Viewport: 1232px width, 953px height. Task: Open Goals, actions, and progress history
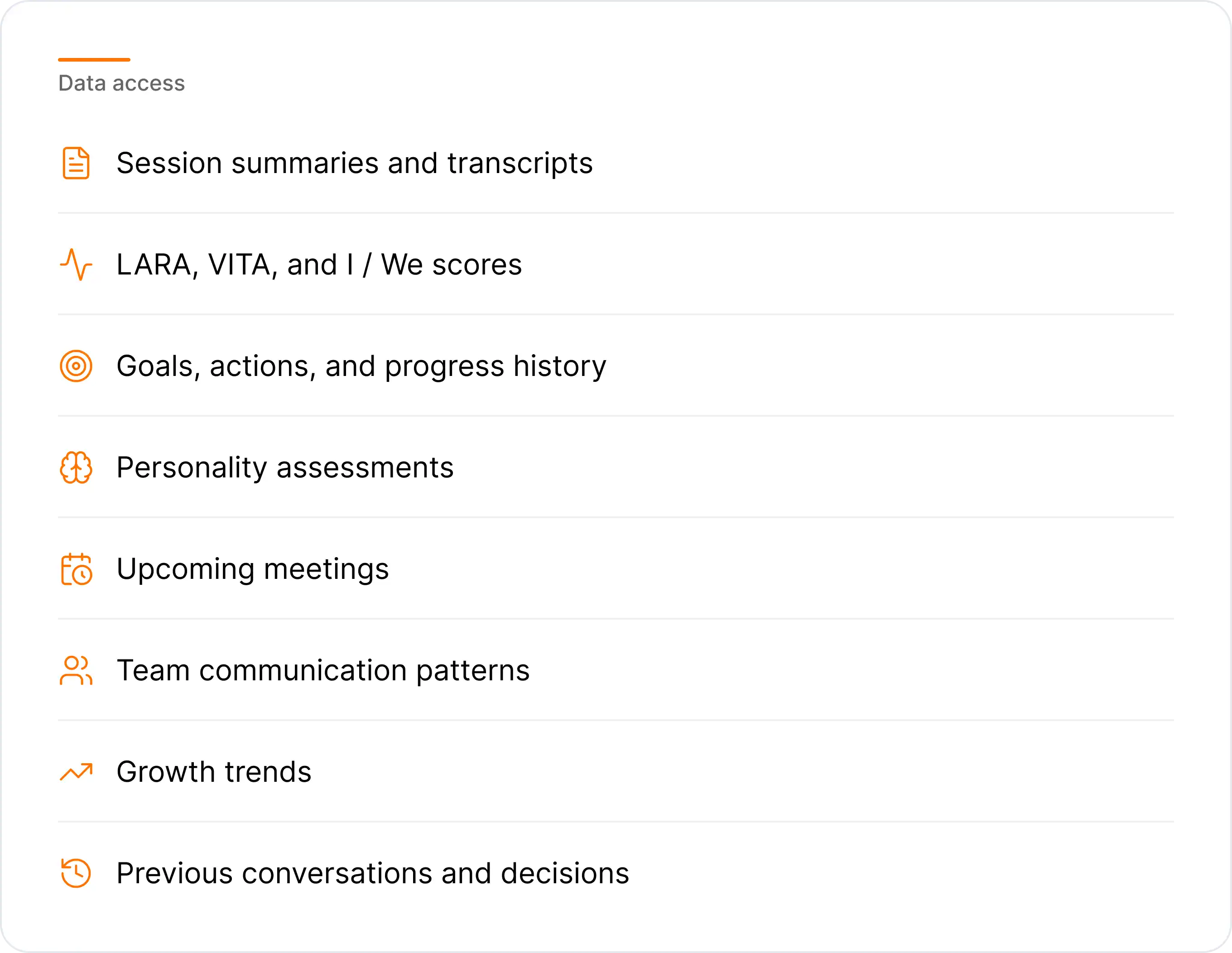click(x=361, y=366)
